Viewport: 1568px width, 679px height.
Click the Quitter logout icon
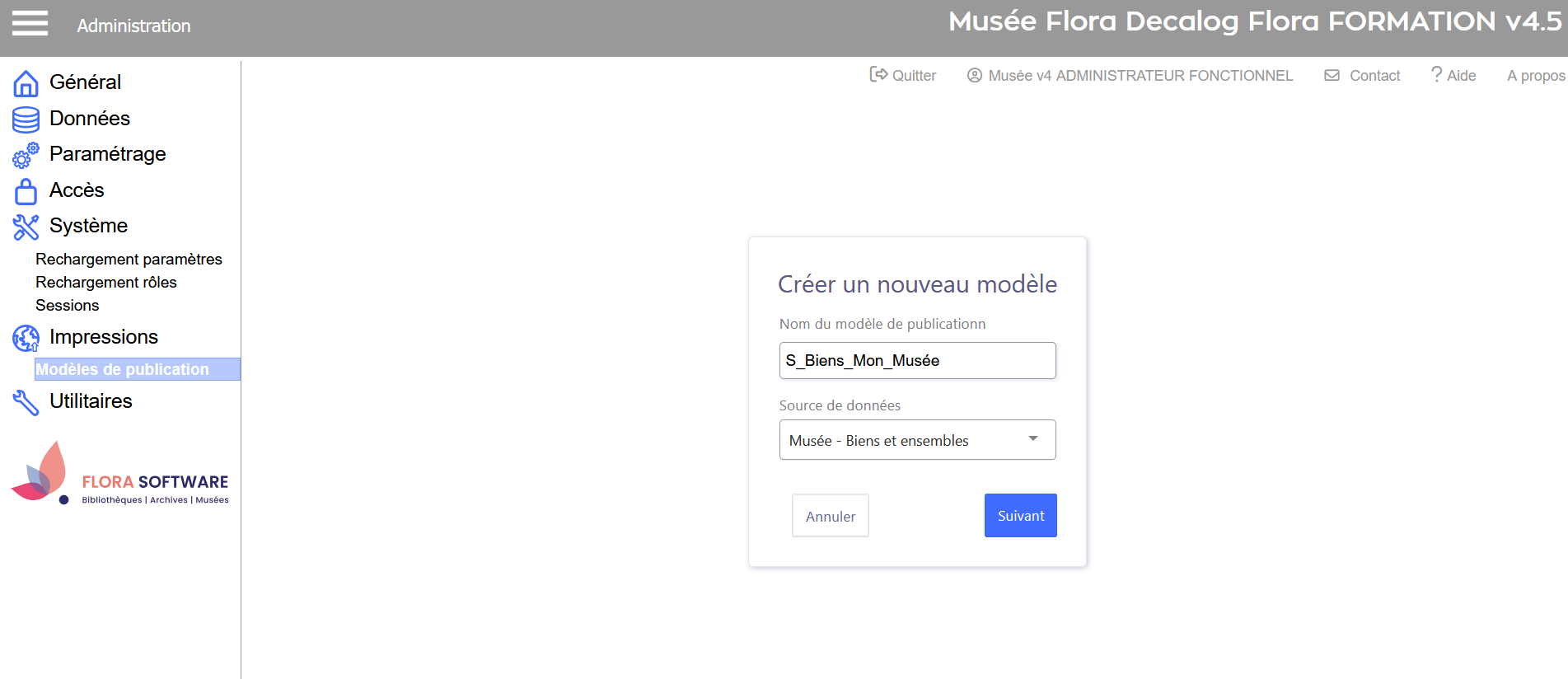tap(878, 75)
